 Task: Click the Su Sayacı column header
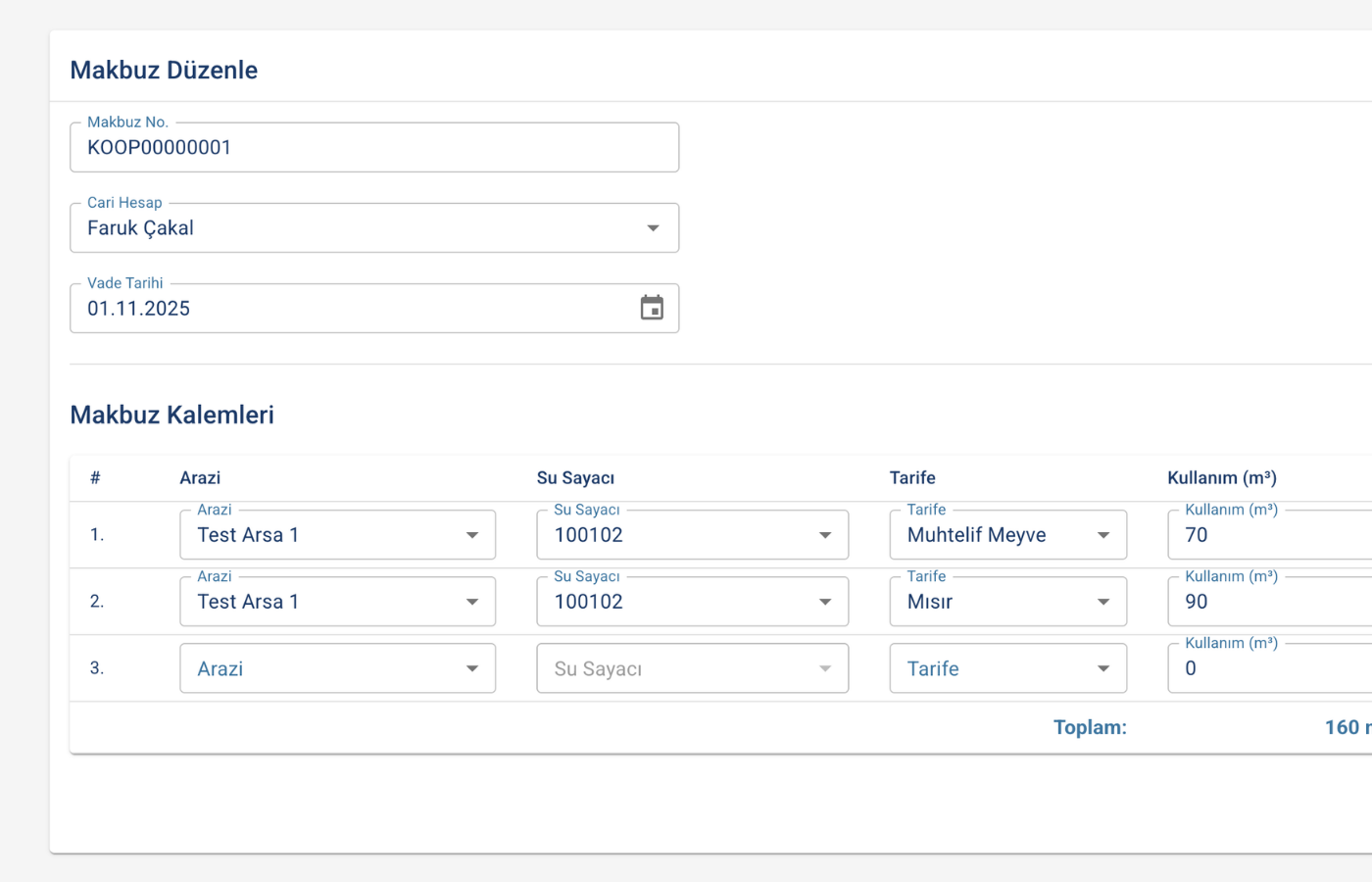point(575,478)
